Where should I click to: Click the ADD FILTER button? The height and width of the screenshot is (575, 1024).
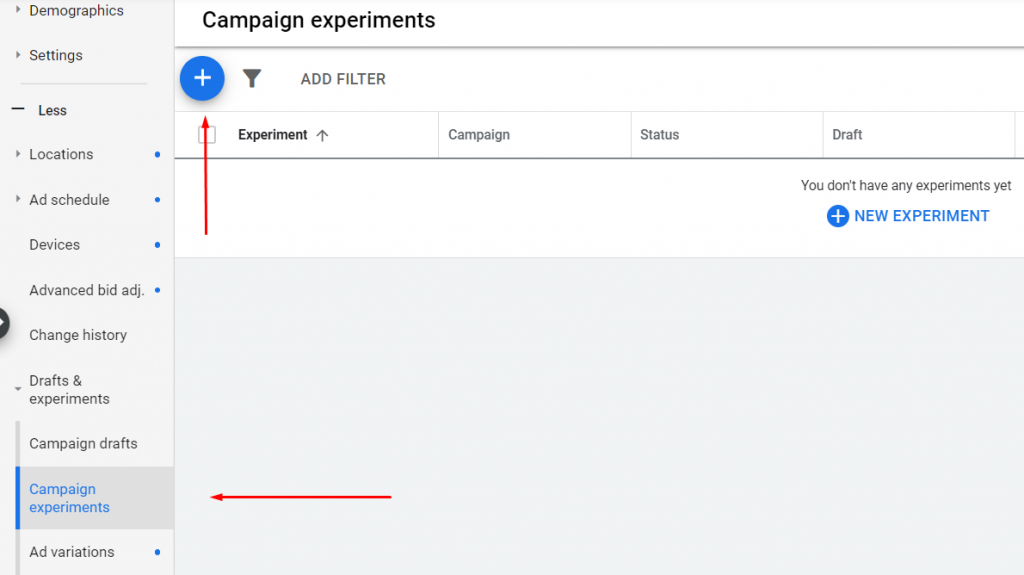point(343,79)
